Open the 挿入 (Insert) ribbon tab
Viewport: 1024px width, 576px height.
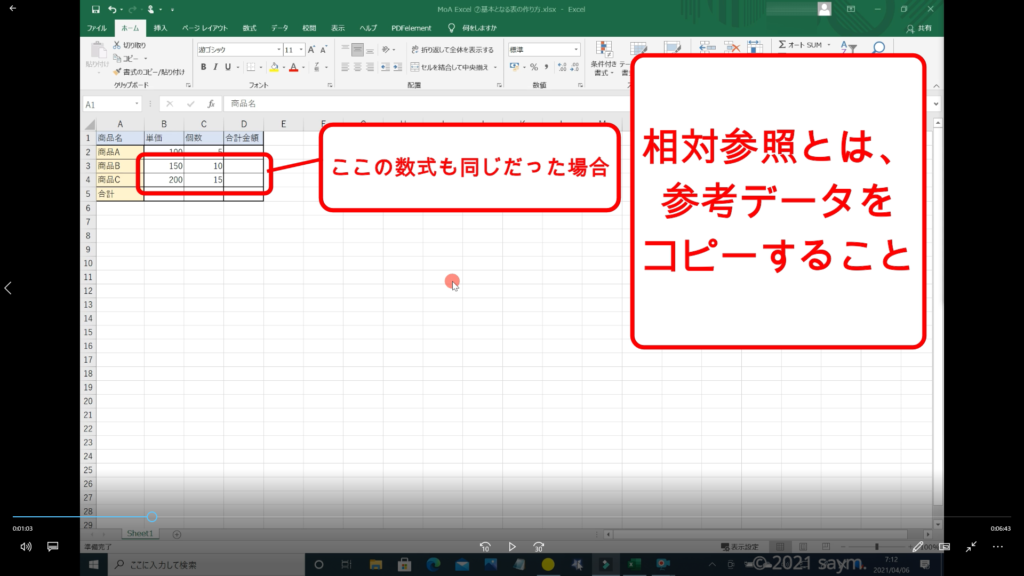point(160,28)
